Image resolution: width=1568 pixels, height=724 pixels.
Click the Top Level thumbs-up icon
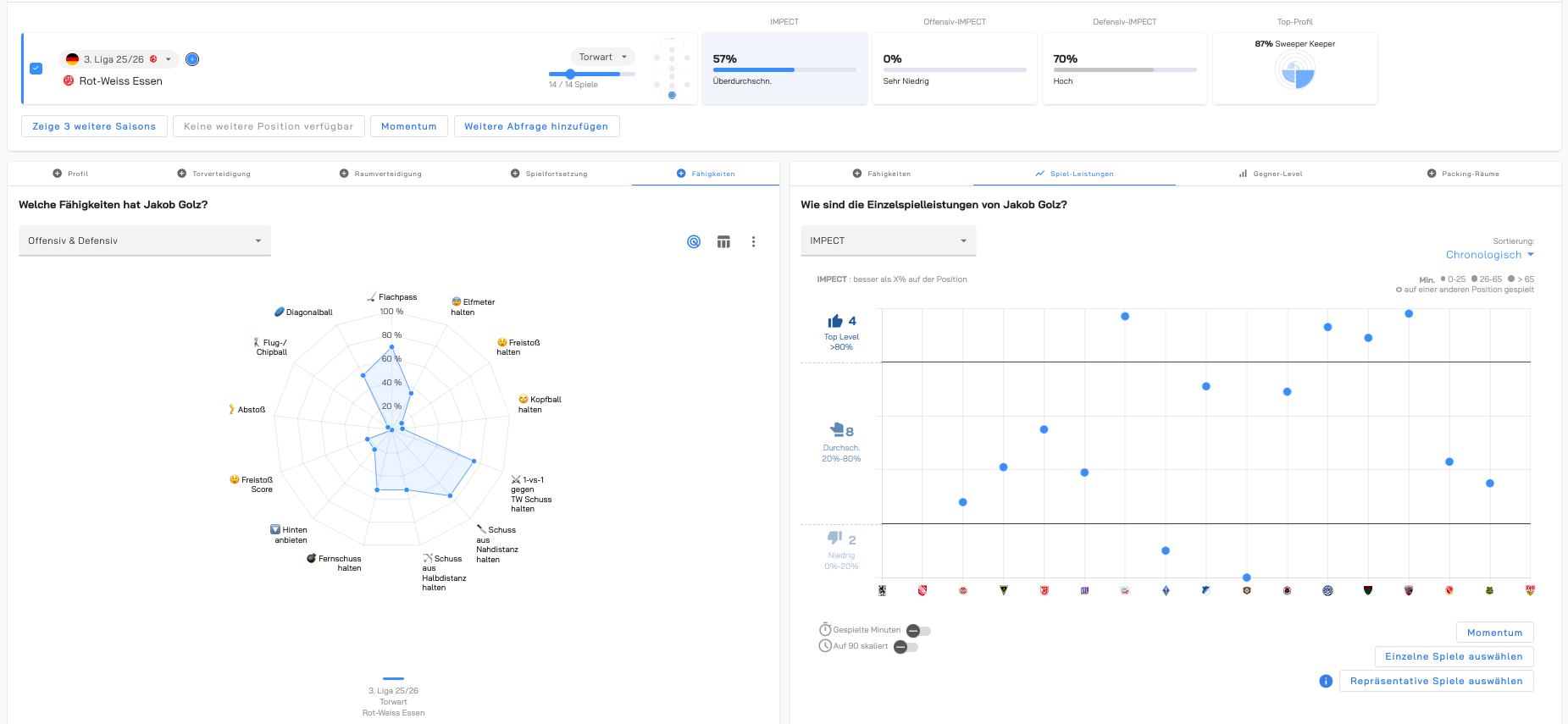click(835, 321)
